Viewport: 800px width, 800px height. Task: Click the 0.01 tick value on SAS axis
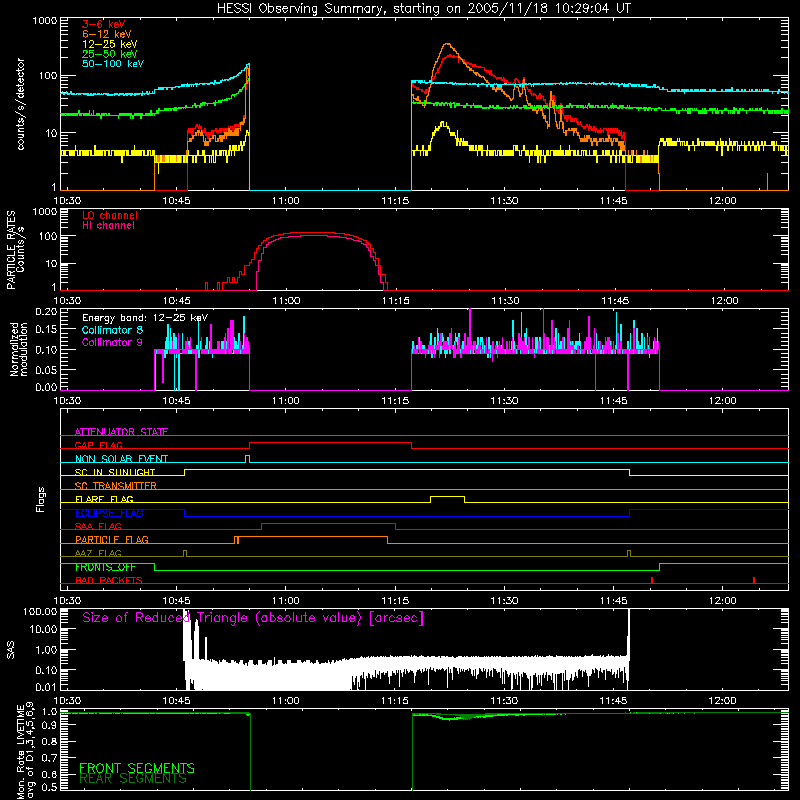tap(45, 687)
